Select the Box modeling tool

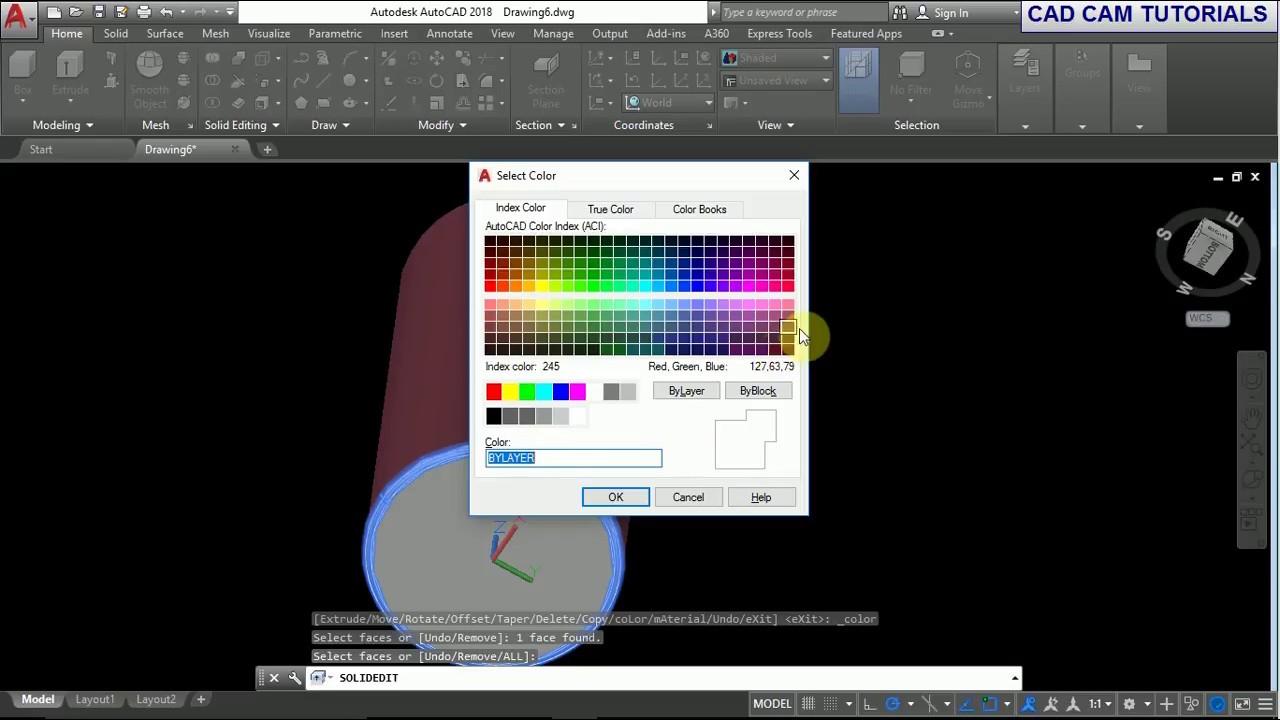[x=22, y=76]
